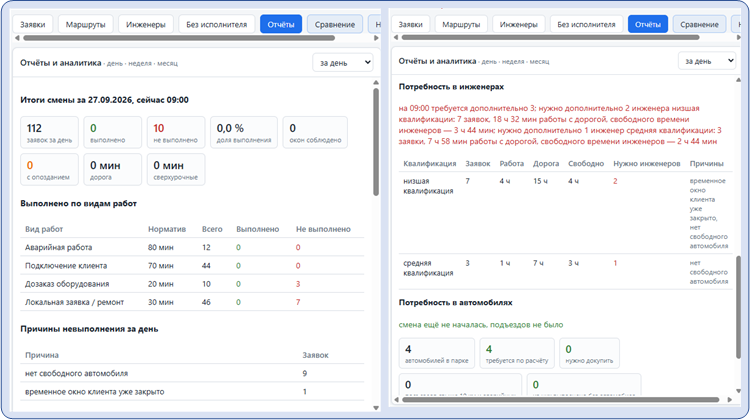Click right arrow of left panel tab scrollbar
This screenshot has height=420, width=751.
[376, 38]
